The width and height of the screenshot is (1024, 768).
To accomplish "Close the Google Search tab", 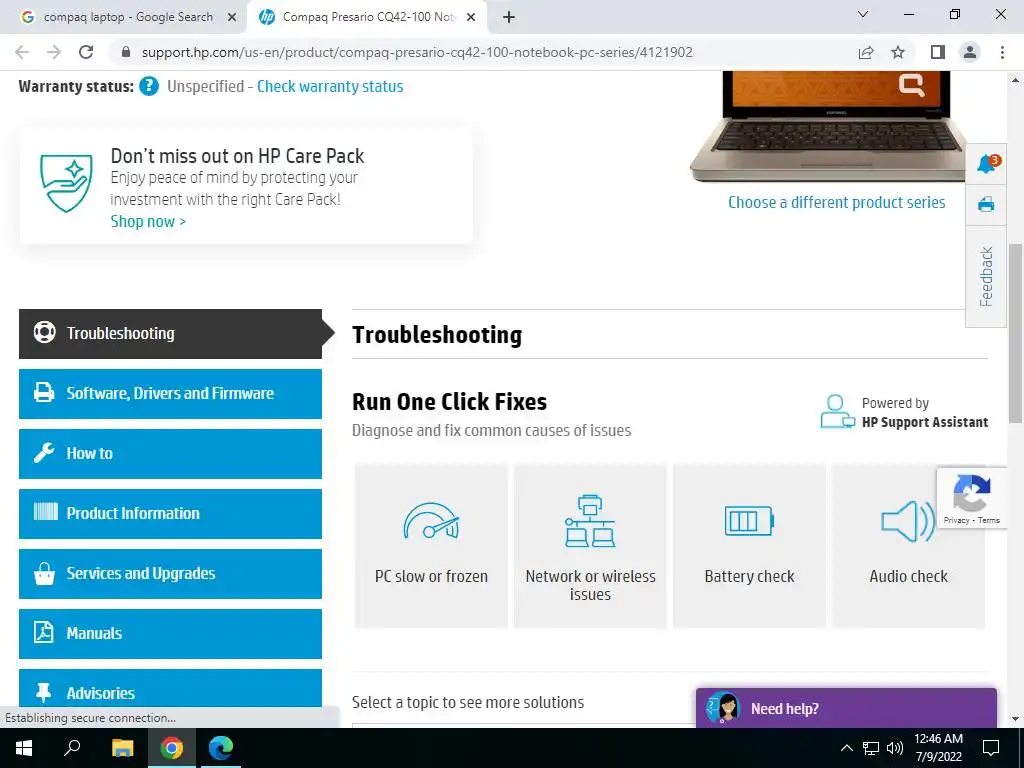I will 232,18.
